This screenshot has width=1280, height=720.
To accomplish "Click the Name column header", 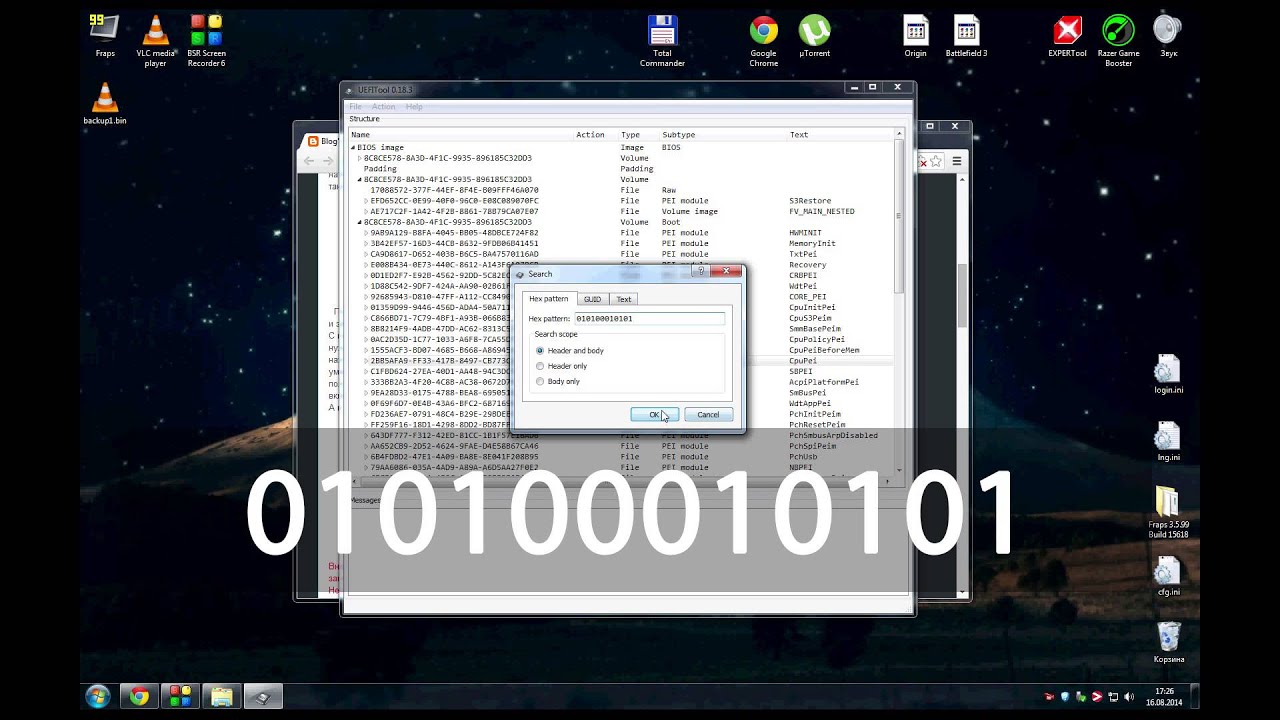I will pyautogui.click(x=461, y=134).
